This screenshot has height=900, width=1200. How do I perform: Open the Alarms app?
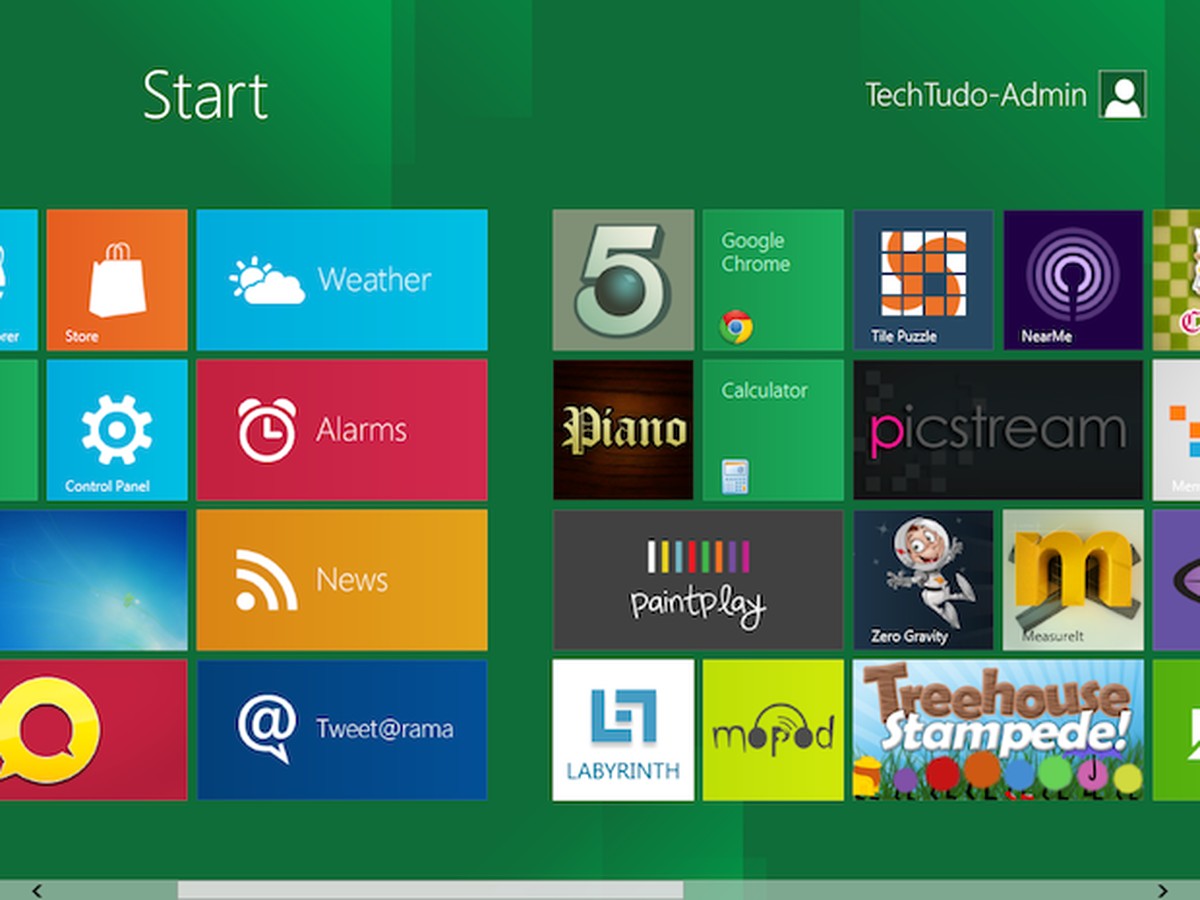pyautogui.click(x=342, y=430)
